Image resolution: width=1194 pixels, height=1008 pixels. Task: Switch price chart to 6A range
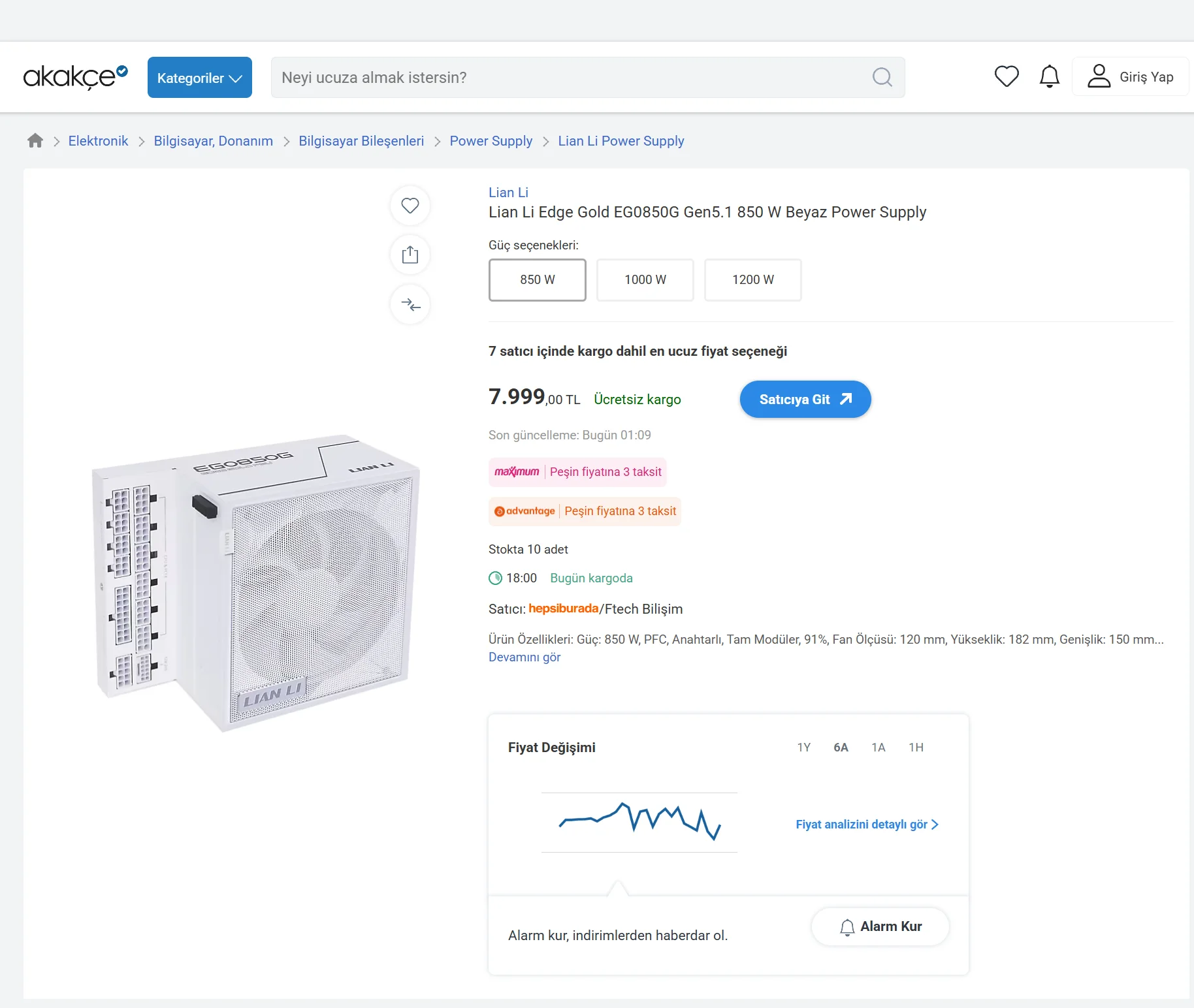point(841,748)
